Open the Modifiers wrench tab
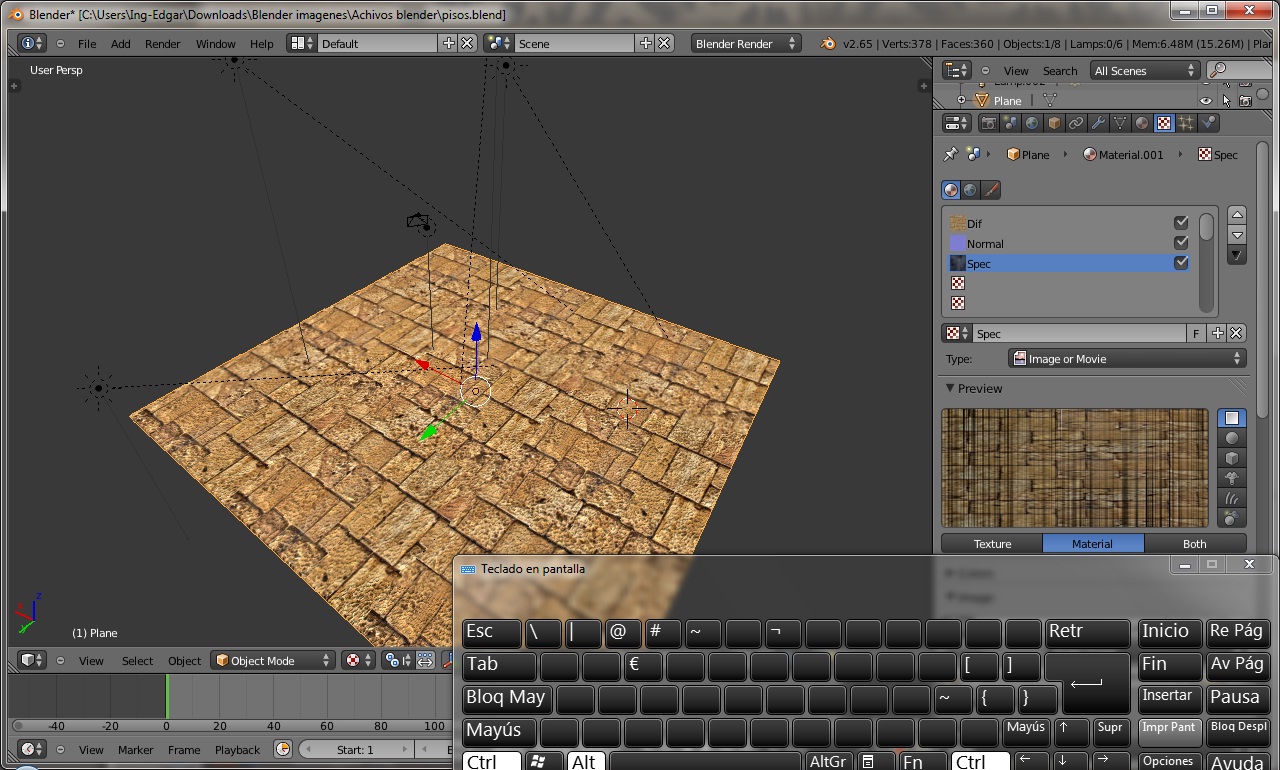Viewport: 1280px width, 770px height. coord(1098,123)
